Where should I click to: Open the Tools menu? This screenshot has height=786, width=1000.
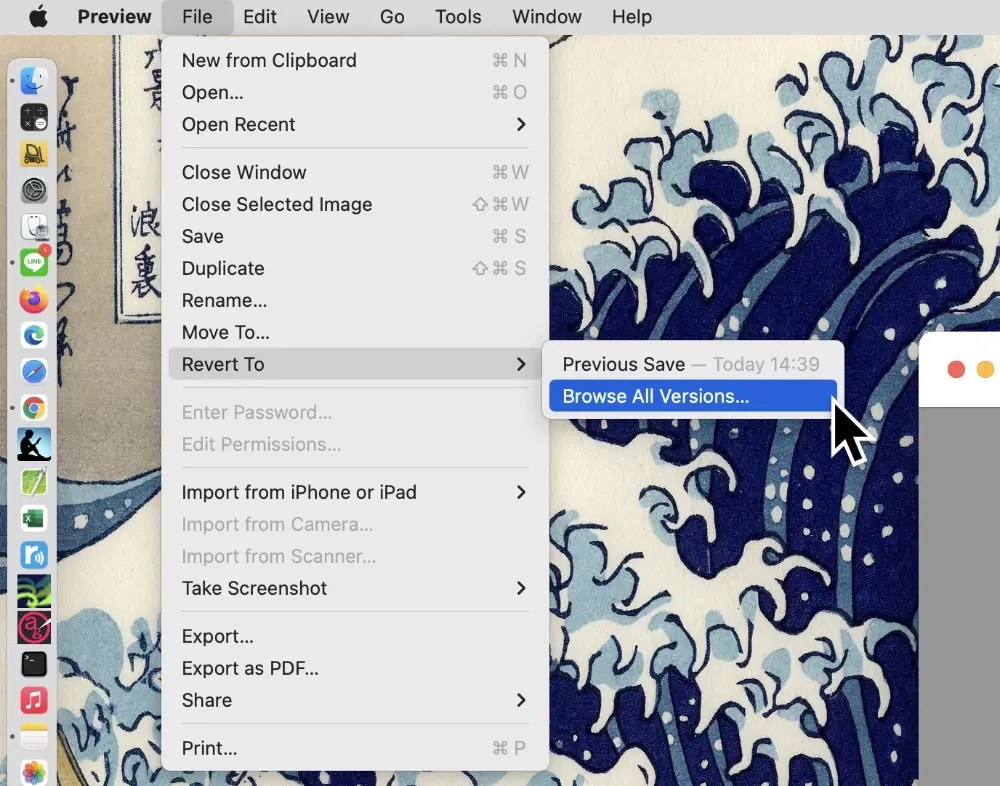tap(458, 17)
